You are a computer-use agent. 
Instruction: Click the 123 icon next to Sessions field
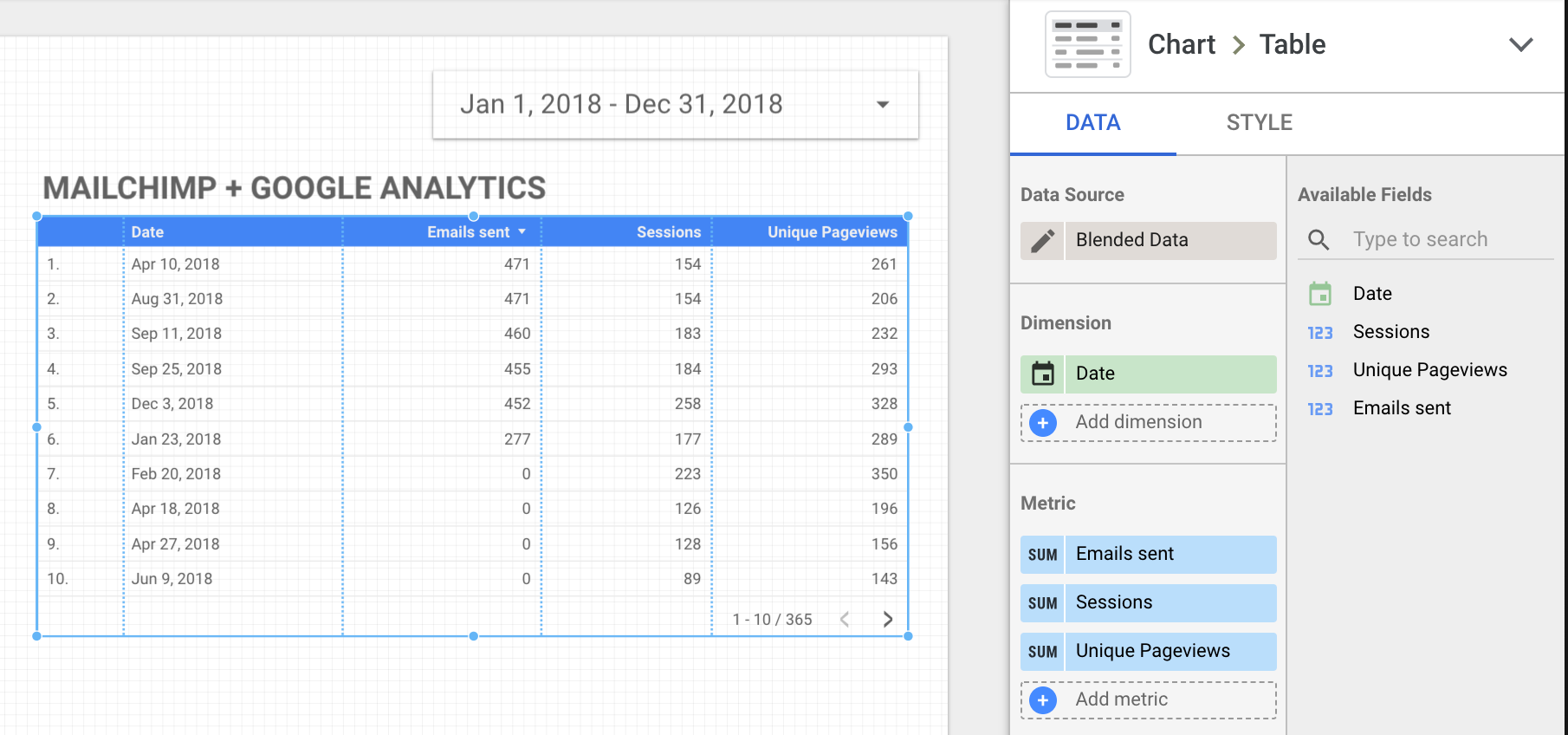tap(1319, 333)
